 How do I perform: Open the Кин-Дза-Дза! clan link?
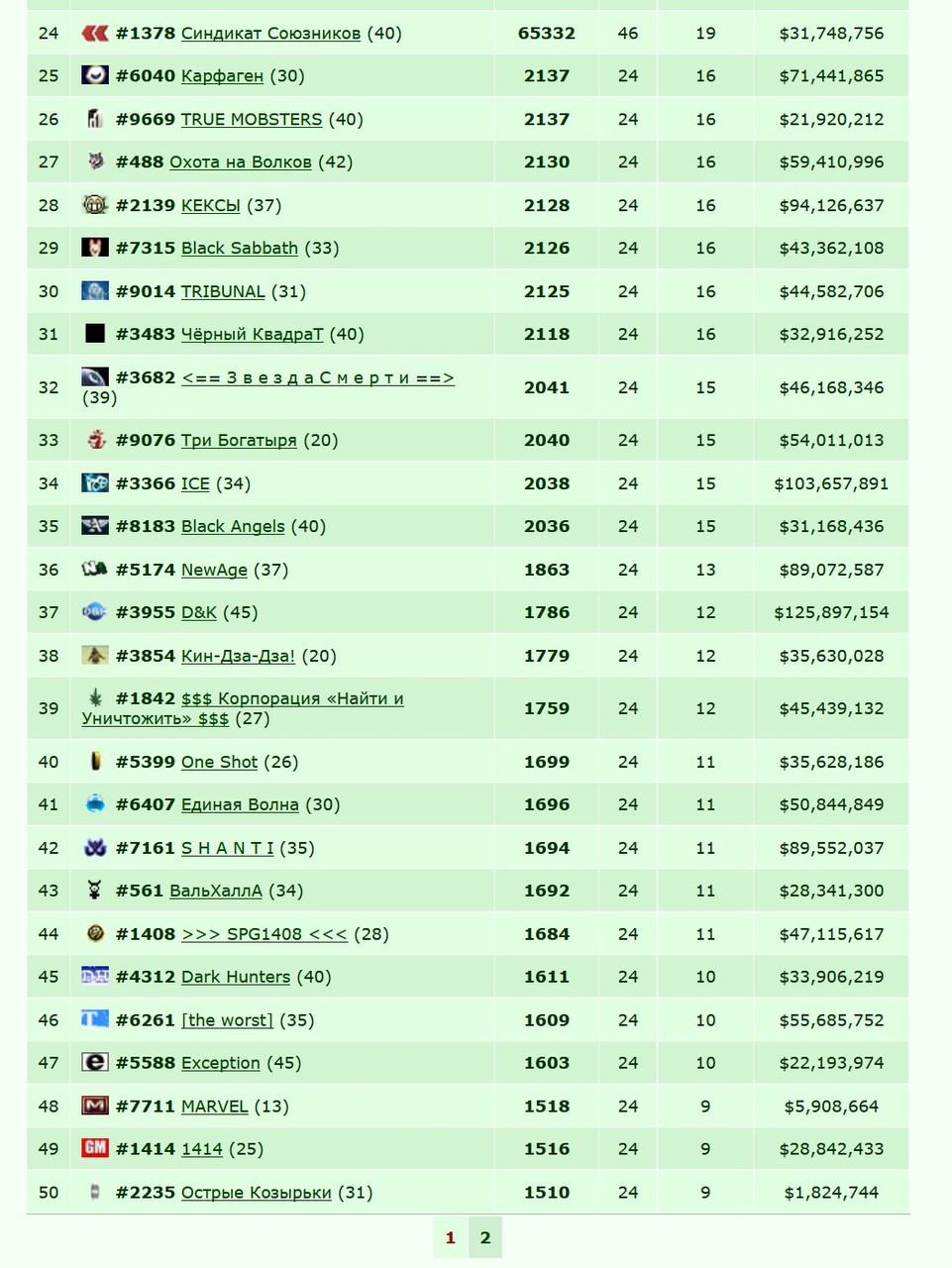click(x=238, y=656)
